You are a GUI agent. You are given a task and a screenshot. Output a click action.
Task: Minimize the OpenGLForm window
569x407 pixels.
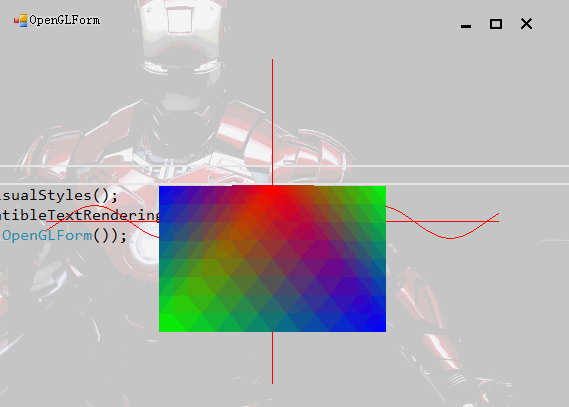point(466,26)
